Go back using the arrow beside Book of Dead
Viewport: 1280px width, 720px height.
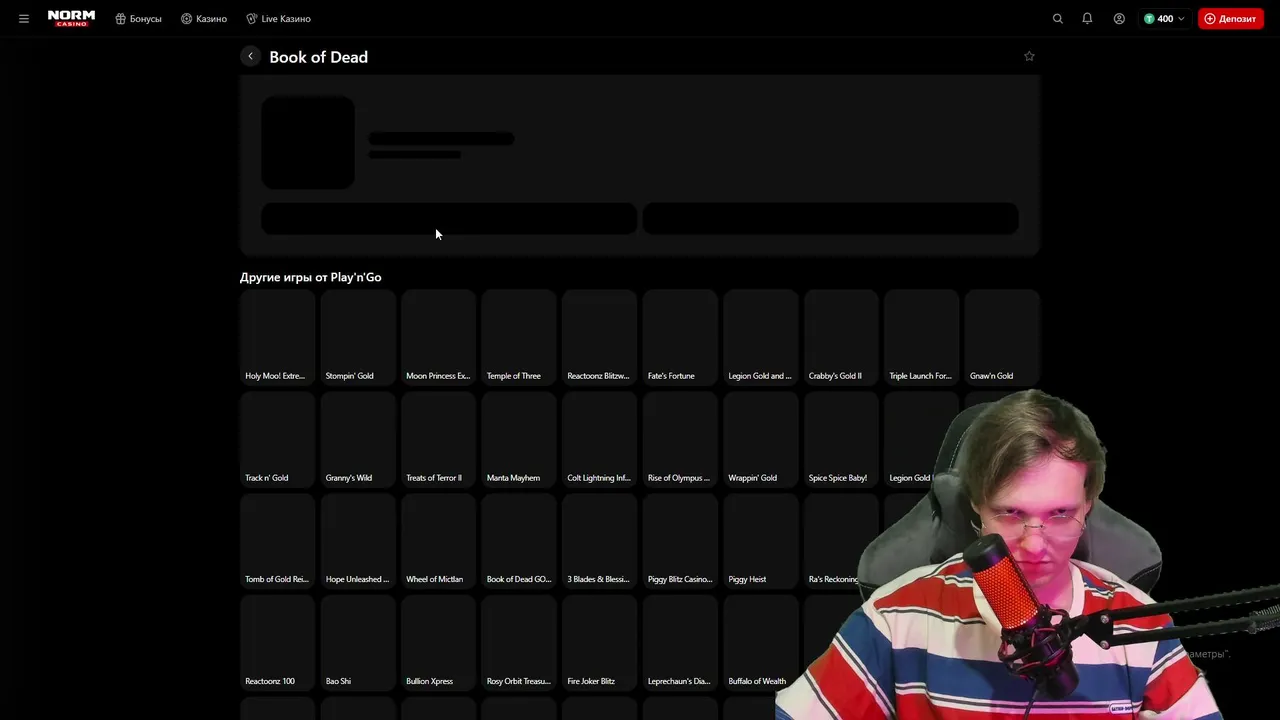pyautogui.click(x=250, y=57)
